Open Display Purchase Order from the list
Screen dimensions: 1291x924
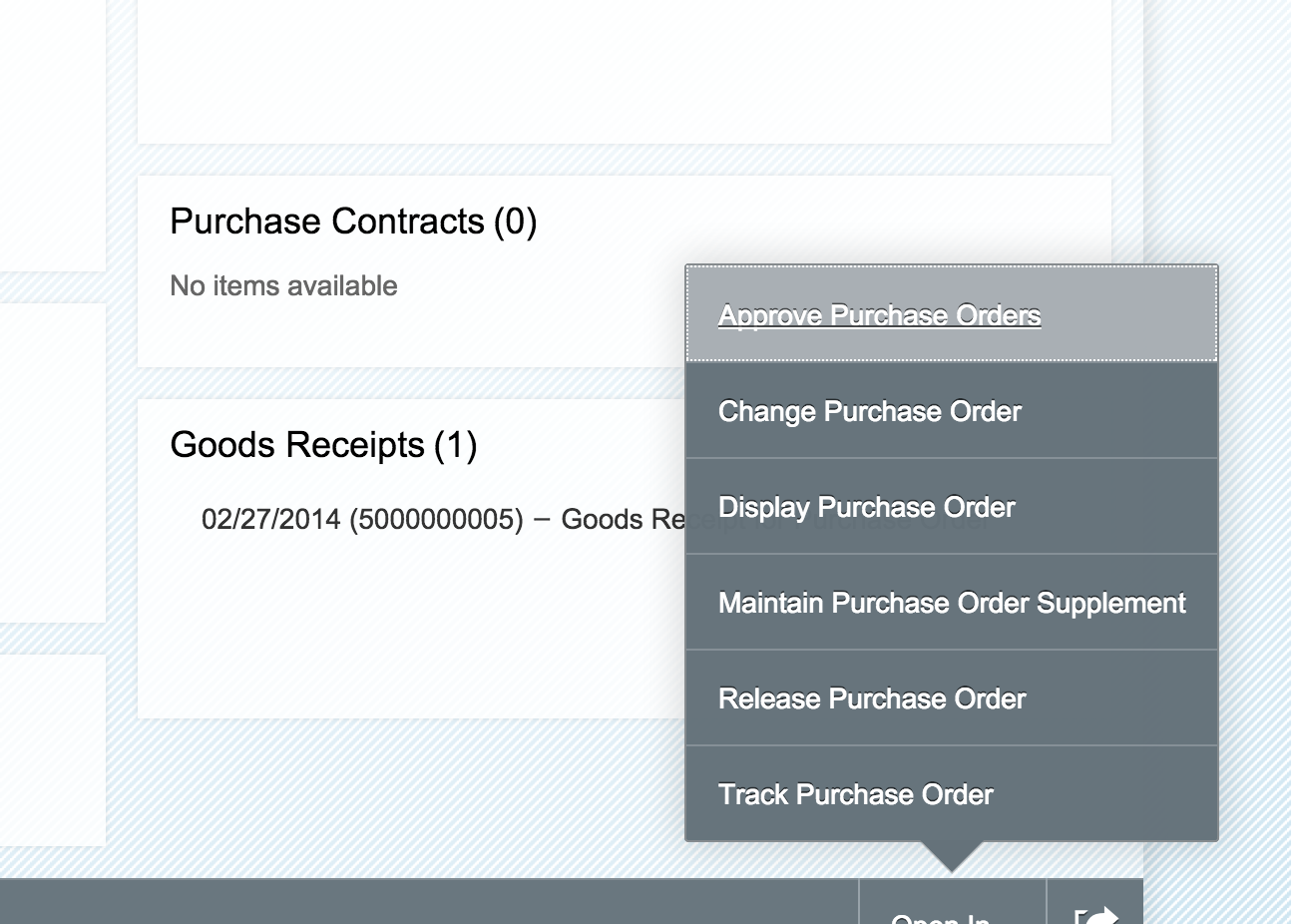click(866, 507)
